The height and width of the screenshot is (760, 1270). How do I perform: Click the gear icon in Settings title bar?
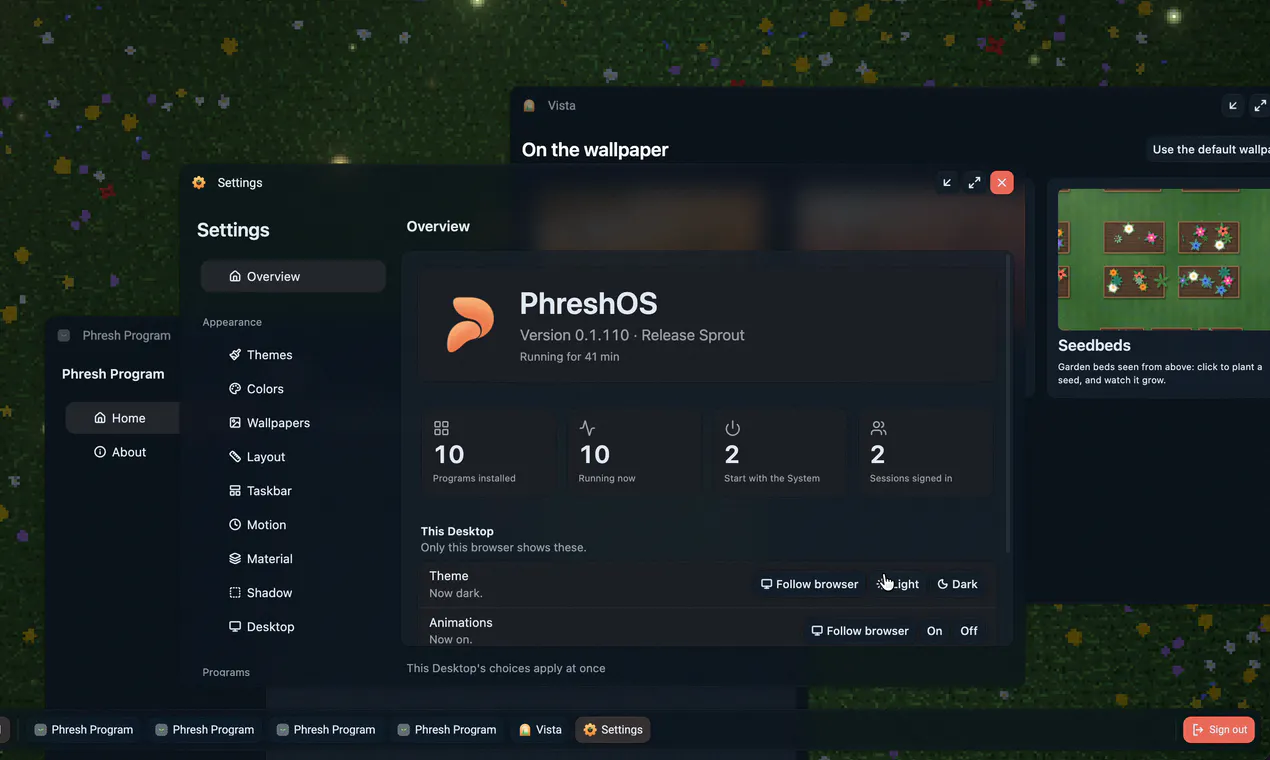199,183
